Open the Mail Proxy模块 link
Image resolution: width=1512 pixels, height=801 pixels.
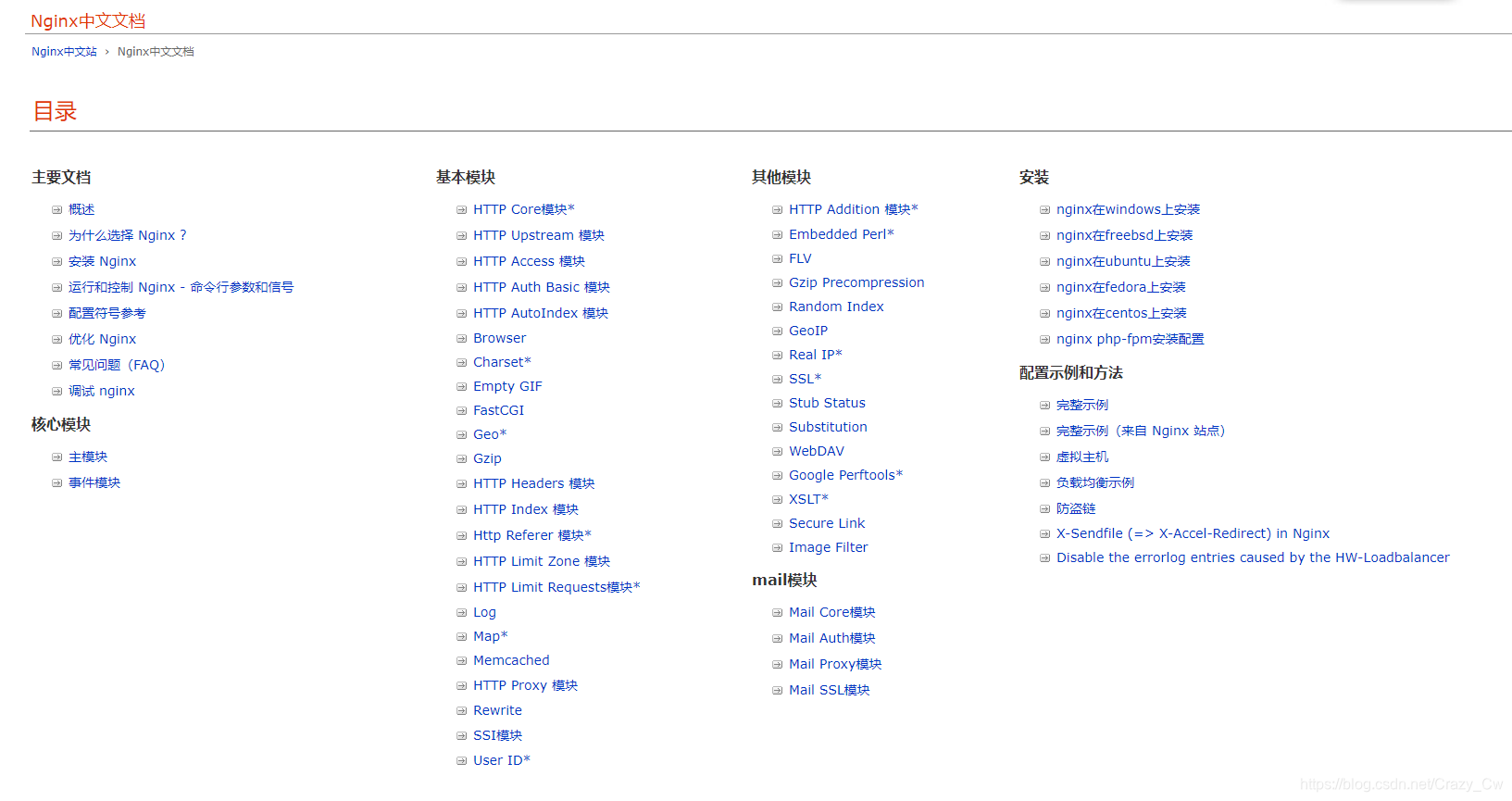835,664
